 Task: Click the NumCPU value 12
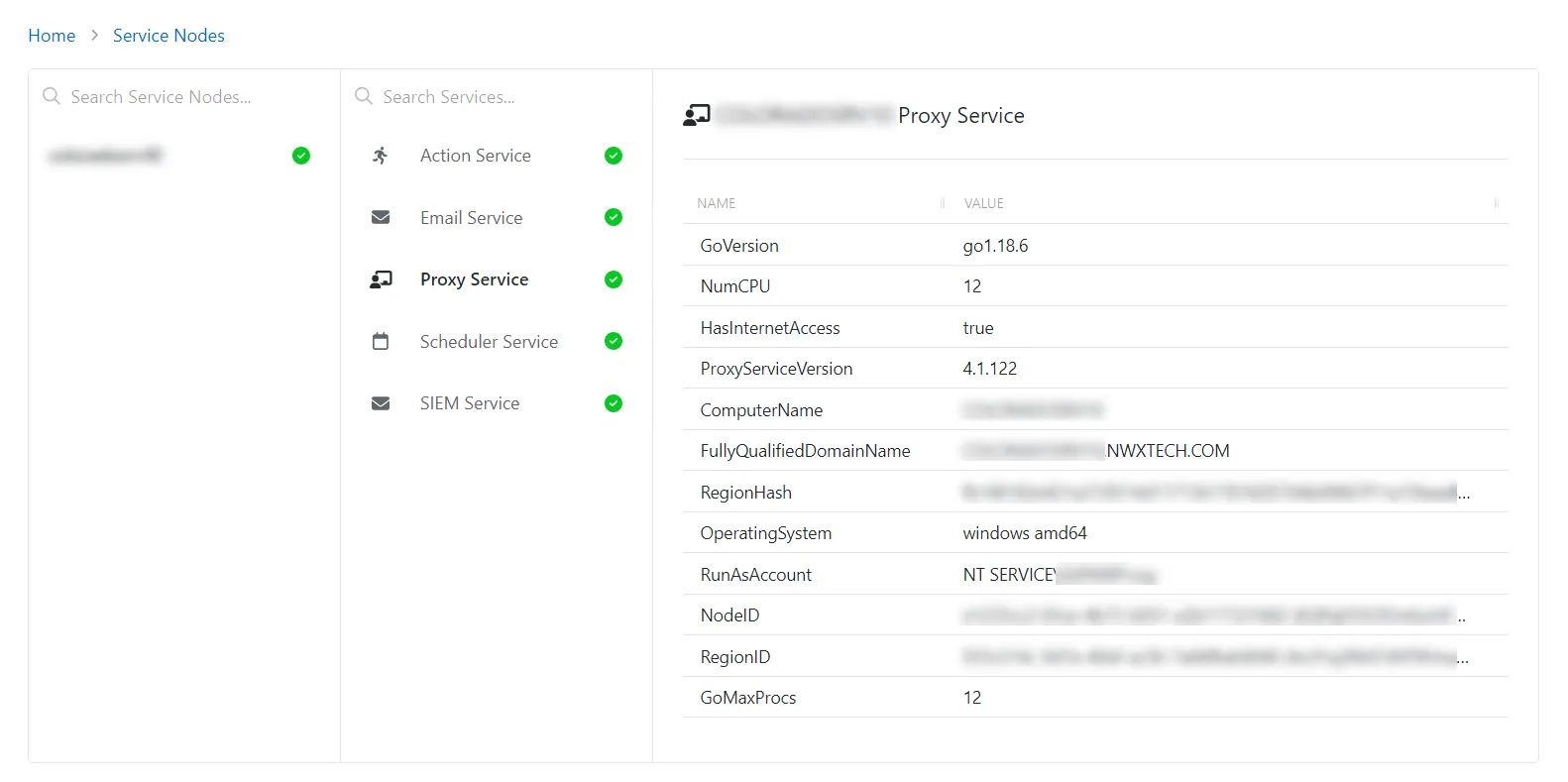(972, 286)
